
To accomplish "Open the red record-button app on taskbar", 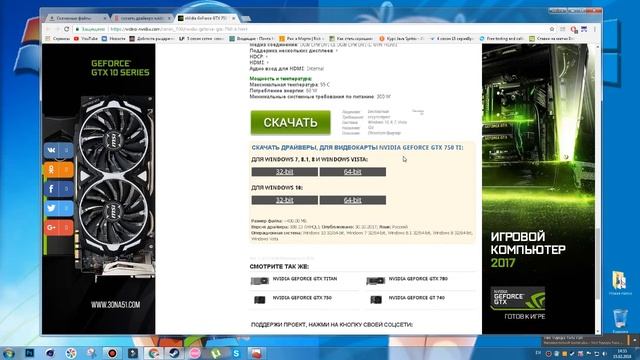I will [112, 353].
